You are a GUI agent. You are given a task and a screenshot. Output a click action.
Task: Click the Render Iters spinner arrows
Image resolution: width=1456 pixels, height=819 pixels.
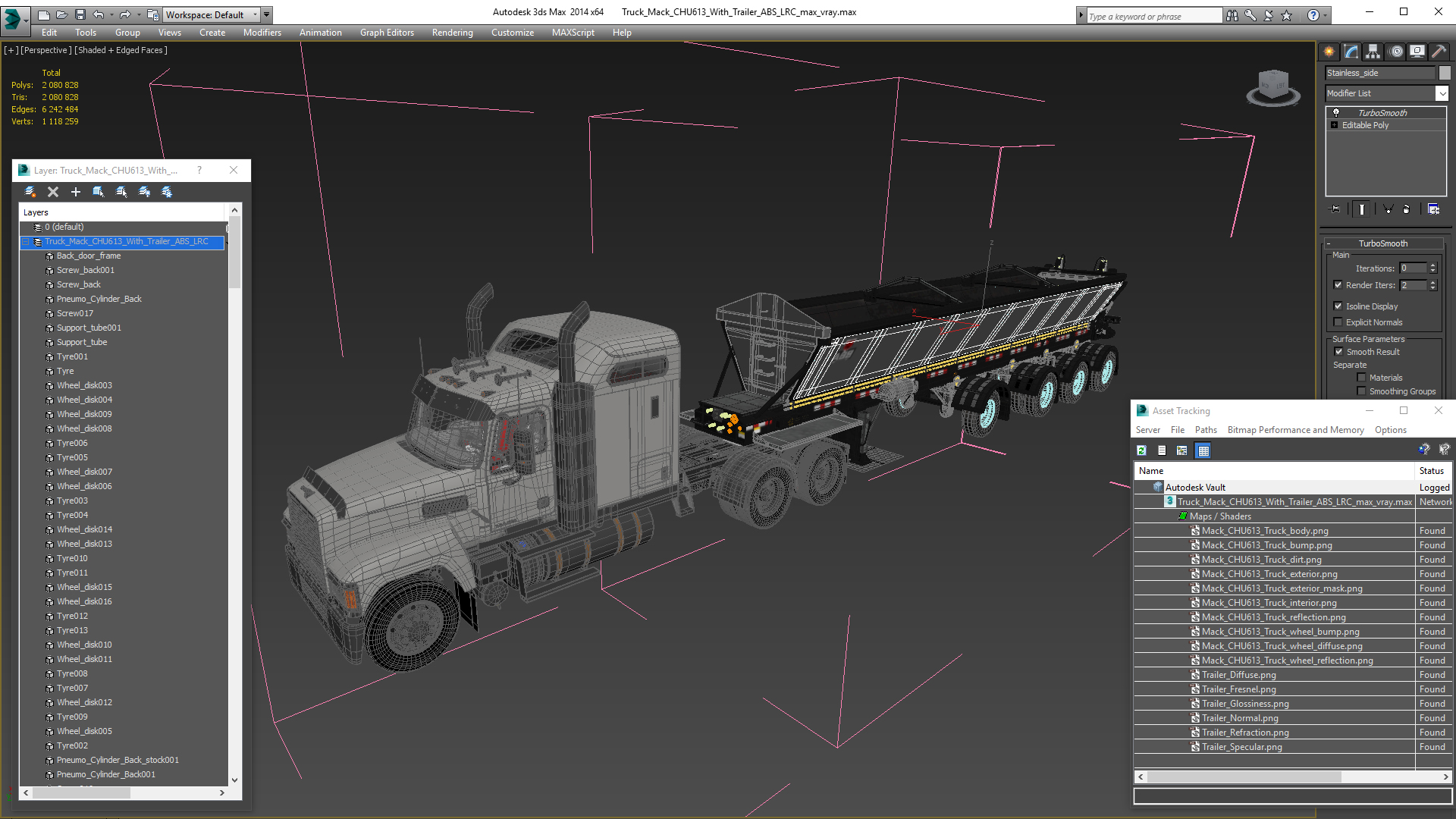[1432, 285]
